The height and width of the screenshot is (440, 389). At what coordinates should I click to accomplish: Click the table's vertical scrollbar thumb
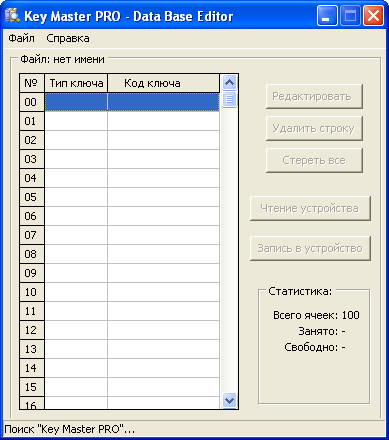pos(229,99)
